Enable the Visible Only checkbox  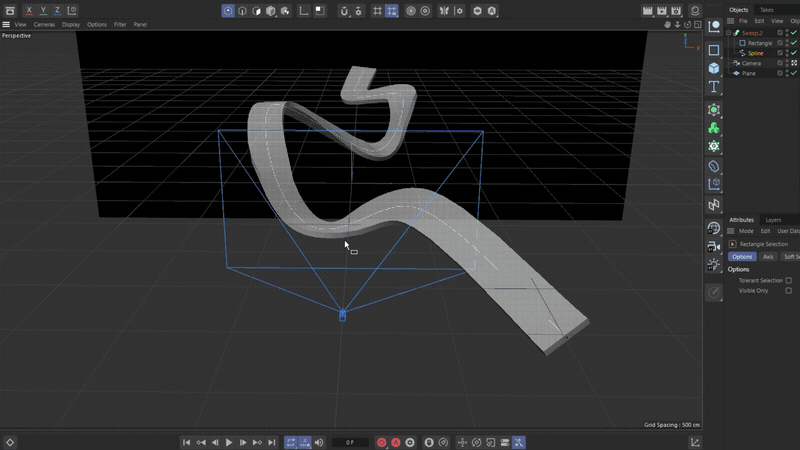point(789,291)
